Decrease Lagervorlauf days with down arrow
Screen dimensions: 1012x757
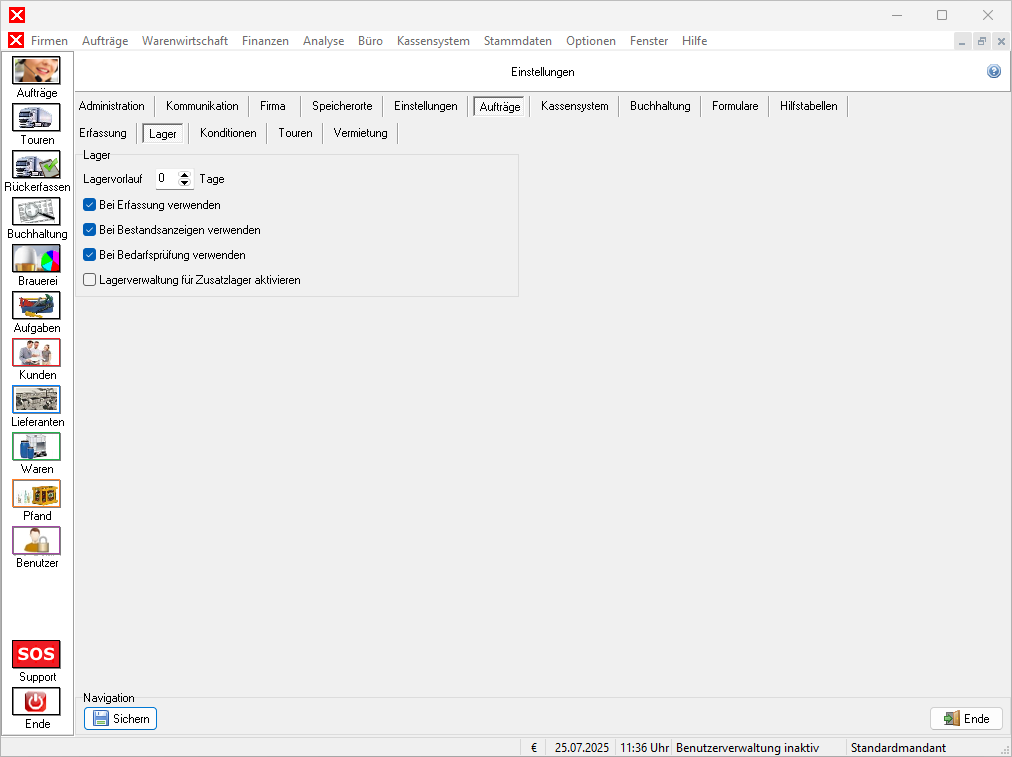point(184,183)
